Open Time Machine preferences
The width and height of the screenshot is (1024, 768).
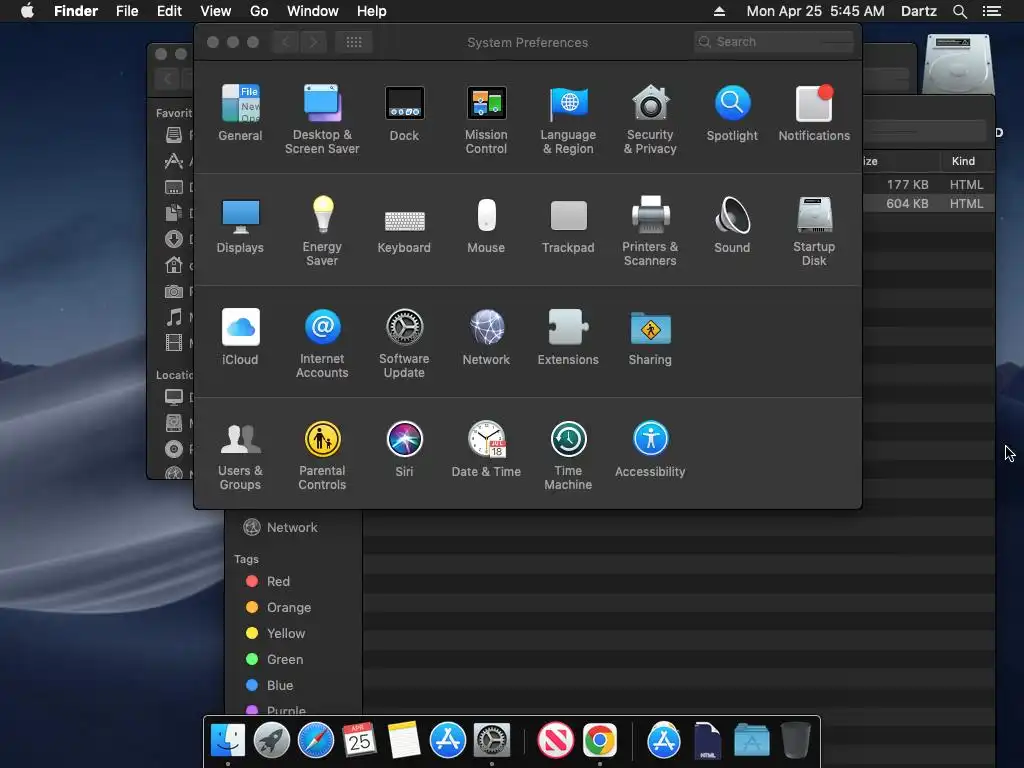(x=568, y=456)
